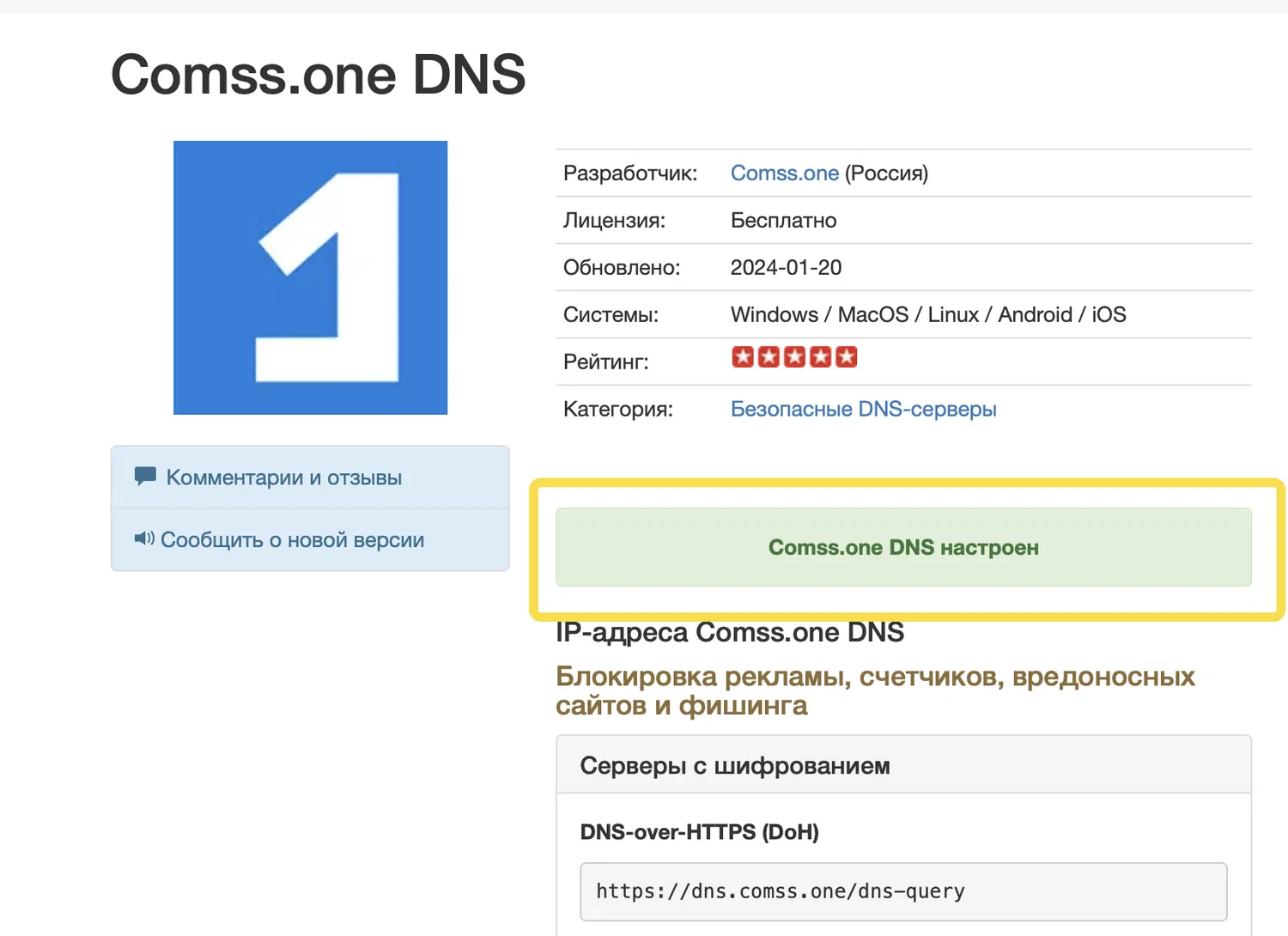Open the Comss.one developer link

click(x=784, y=173)
